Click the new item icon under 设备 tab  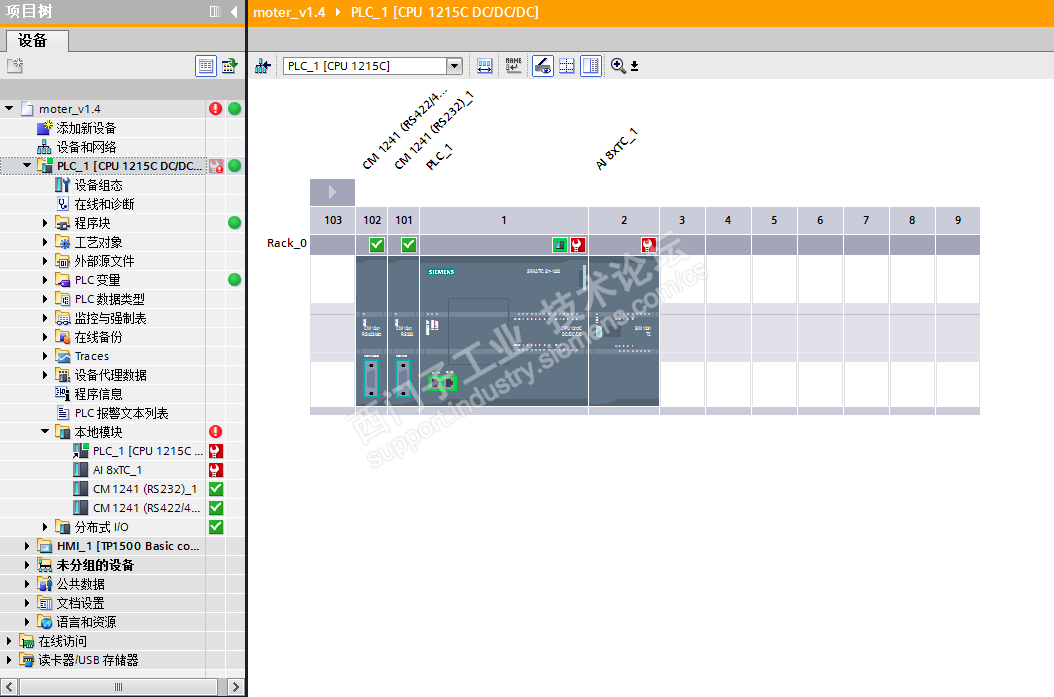[15, 66]
